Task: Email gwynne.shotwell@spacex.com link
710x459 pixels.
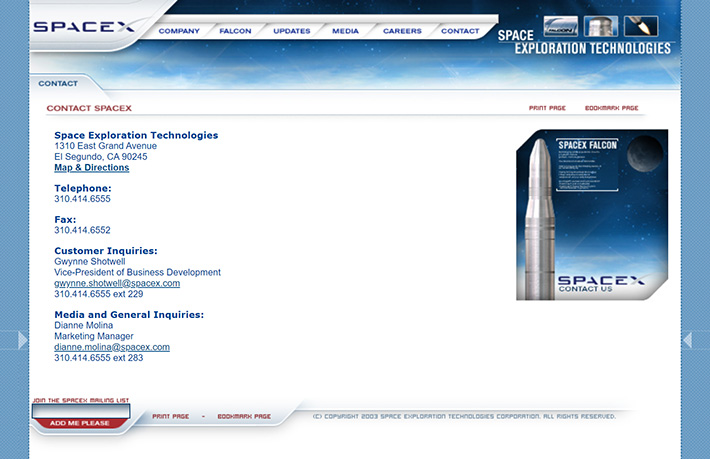Action: (x=117, y=283)
